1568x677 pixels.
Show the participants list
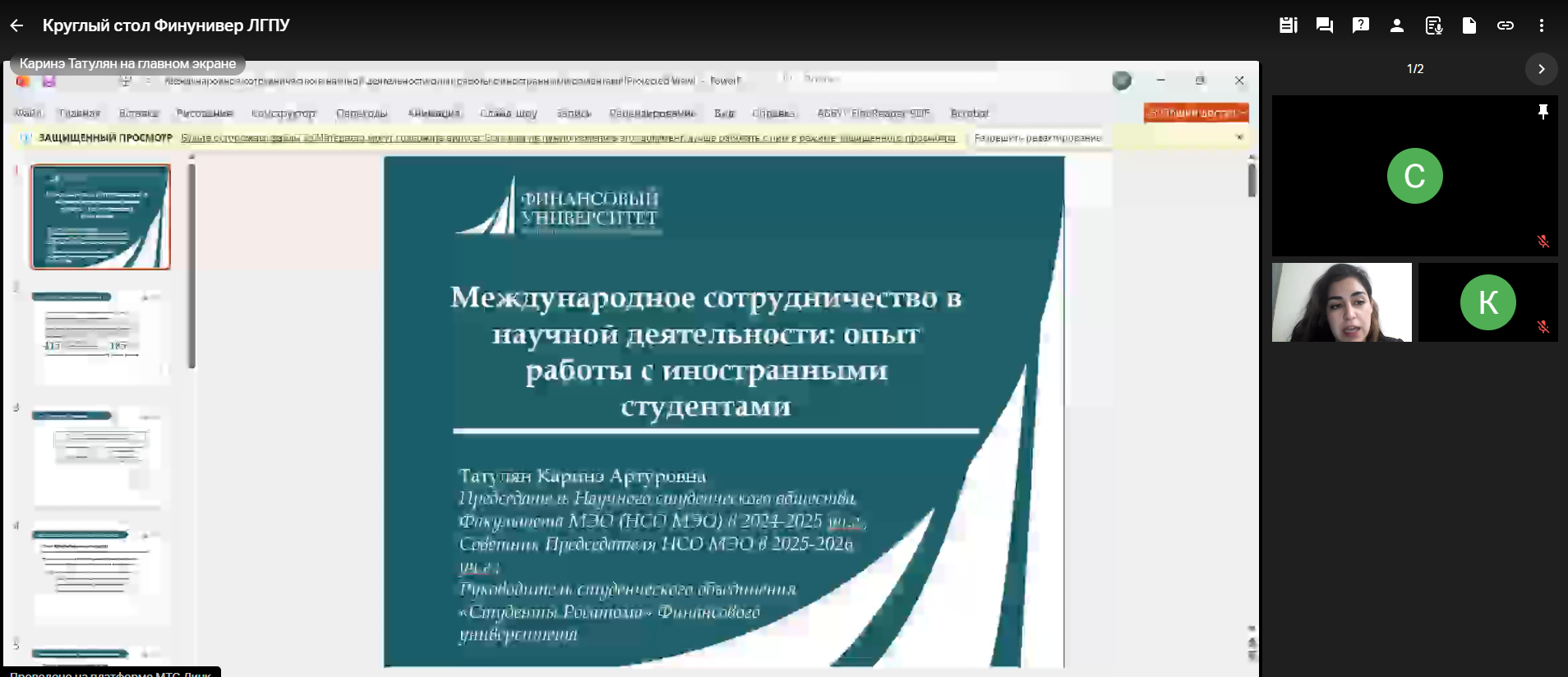click(x=1396, y=25)
